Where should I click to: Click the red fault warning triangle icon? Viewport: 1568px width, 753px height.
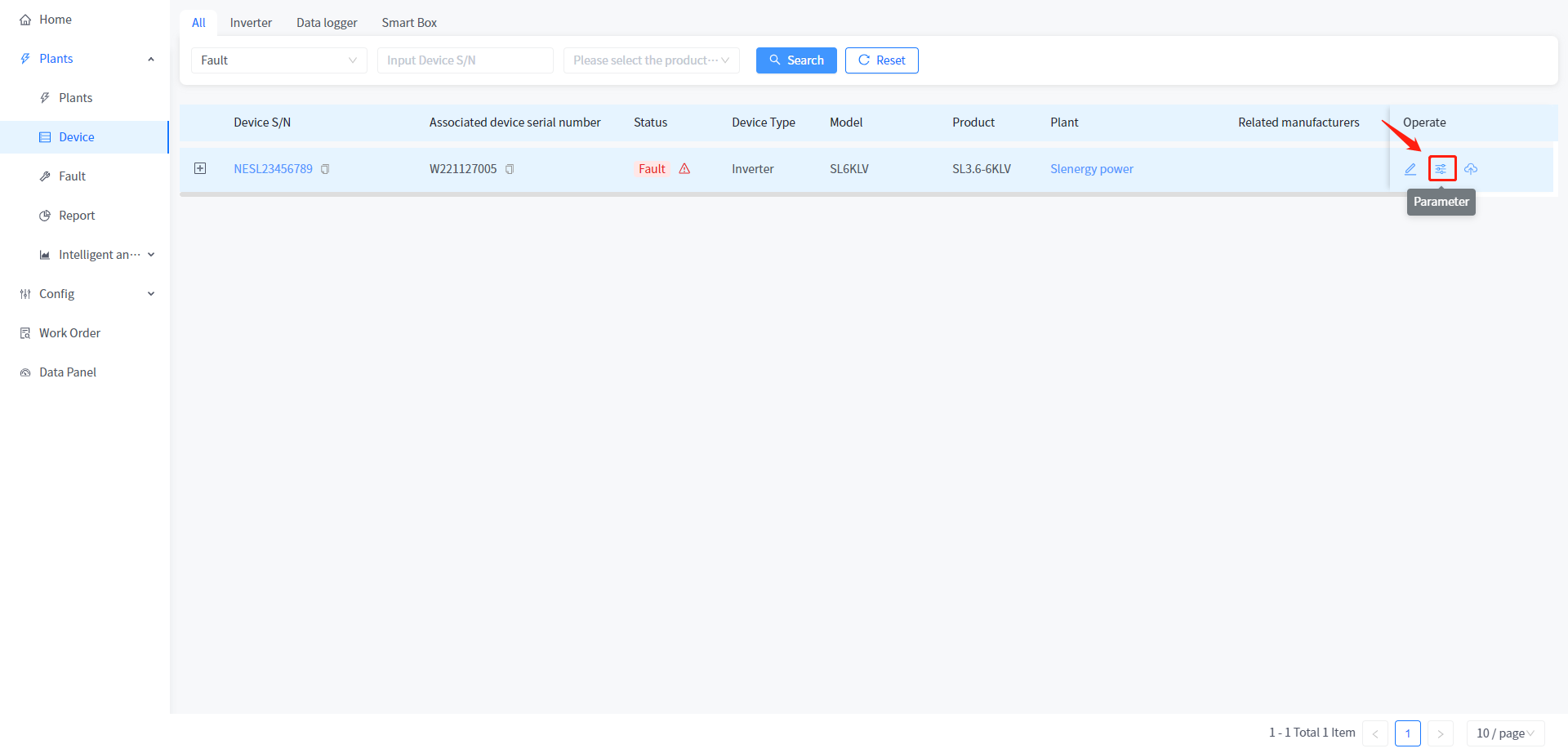click(x=684, y=169)
